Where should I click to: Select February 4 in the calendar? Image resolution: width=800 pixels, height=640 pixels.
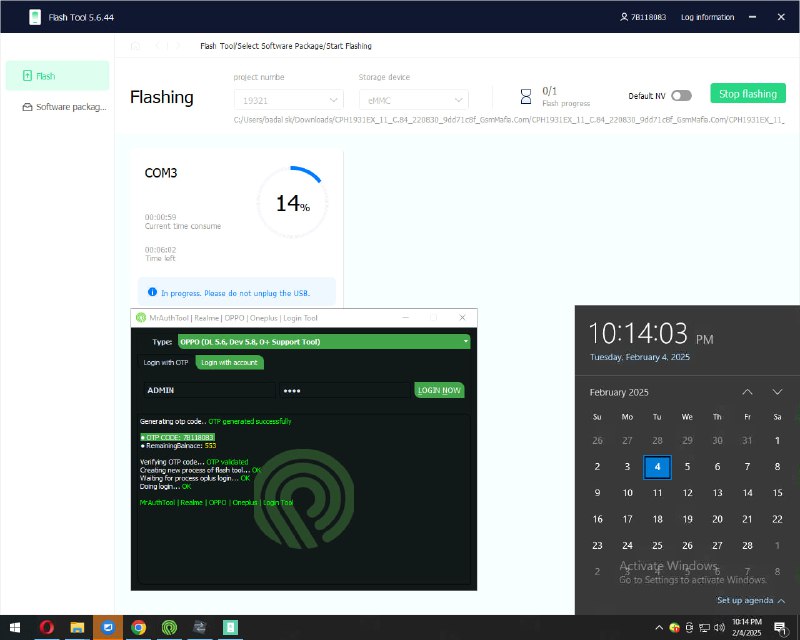pyautogui.click(x=657, y=466)
